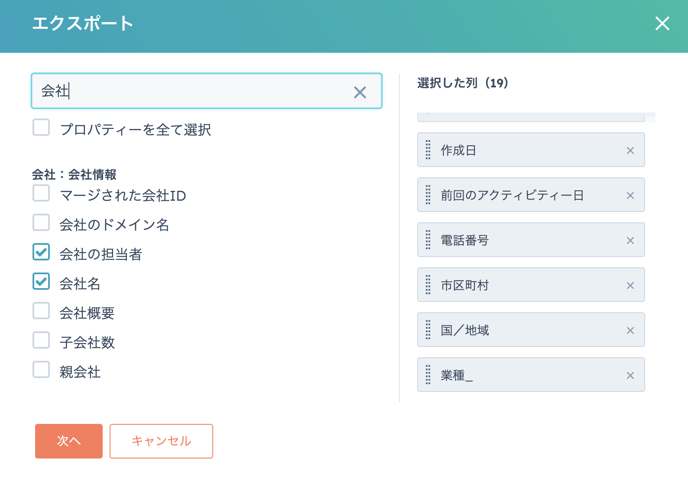The height and width of the screenshot is (481, 688).
Task: Check 子会社数 checkbox
Action: pos(41,340)
